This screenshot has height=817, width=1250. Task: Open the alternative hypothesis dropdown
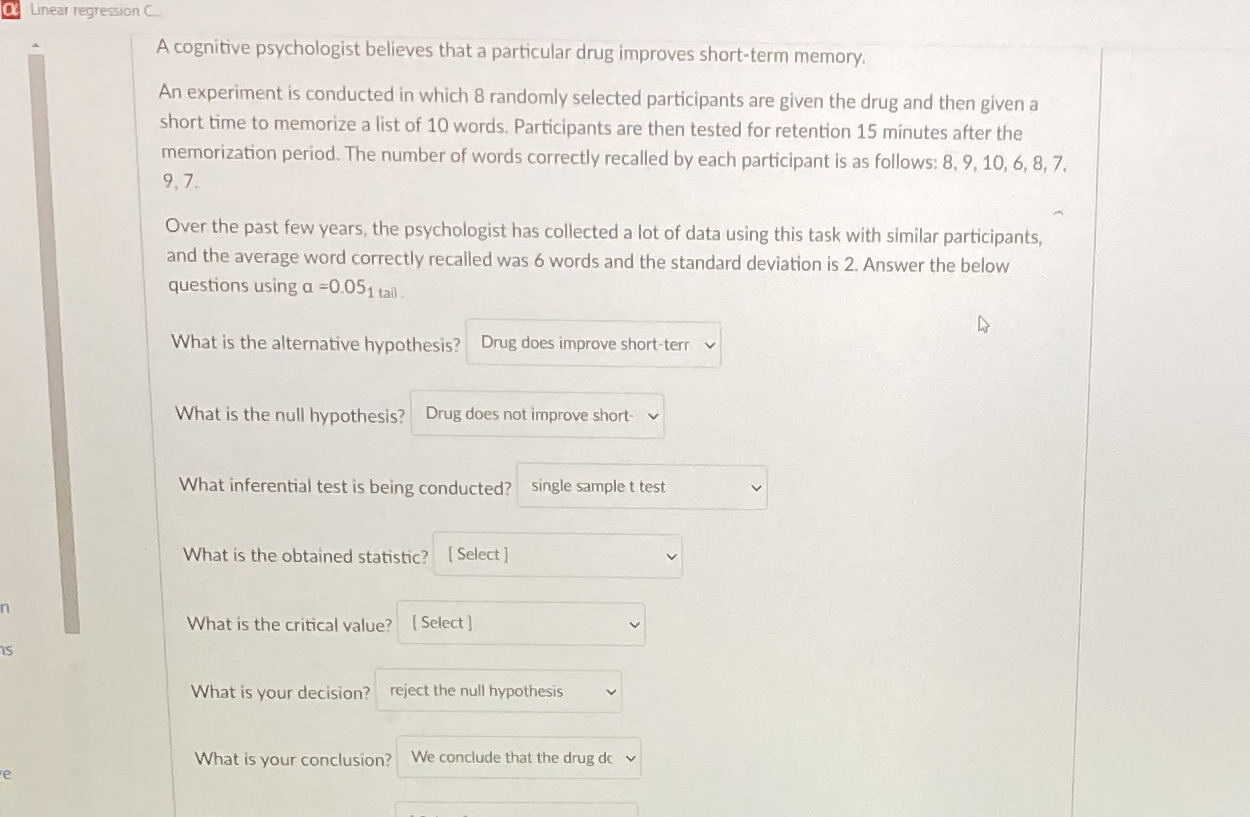(x=592, y=344)
